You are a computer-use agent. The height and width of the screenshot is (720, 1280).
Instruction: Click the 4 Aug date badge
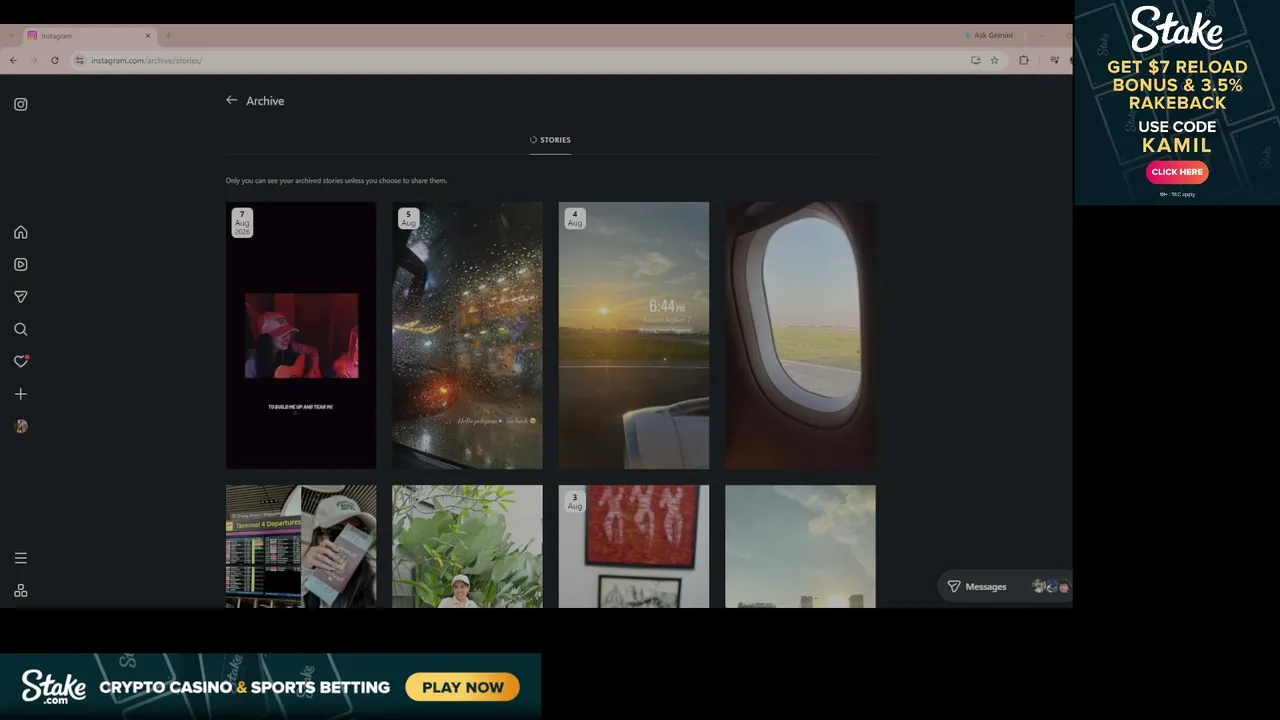(575, 218)
